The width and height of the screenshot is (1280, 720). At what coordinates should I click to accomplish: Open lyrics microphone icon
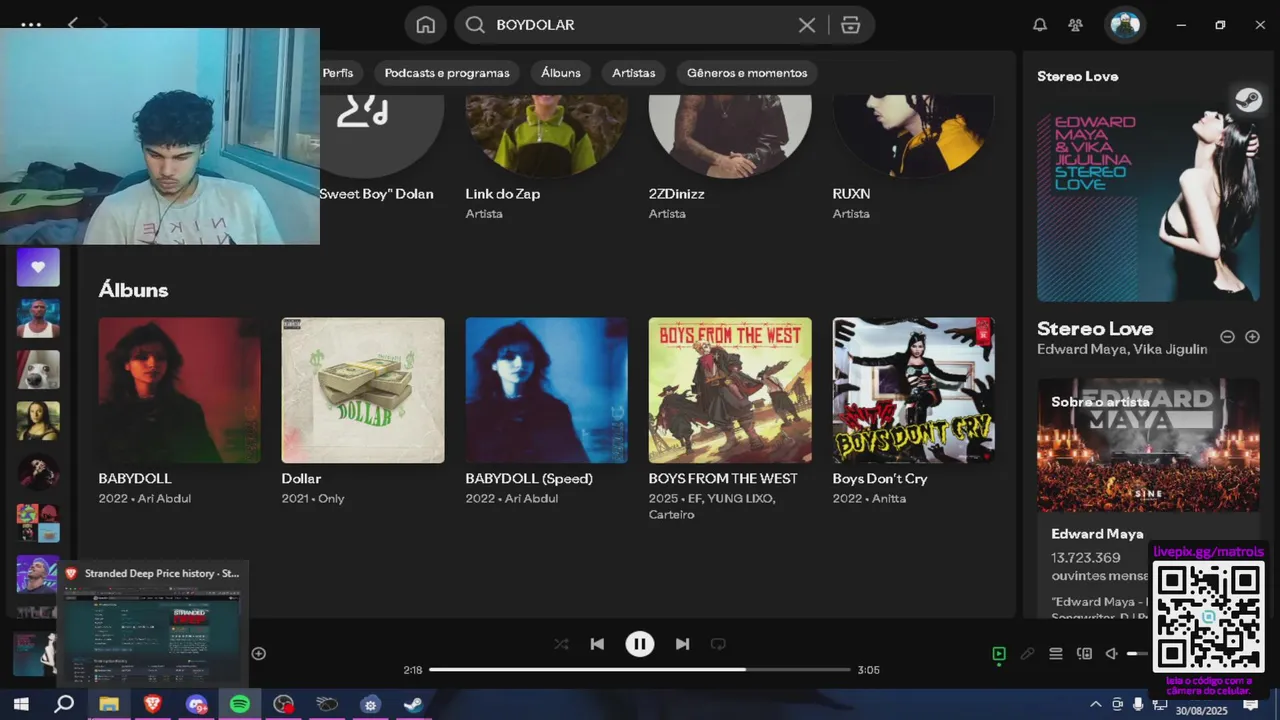click(x=1027, y=654)
